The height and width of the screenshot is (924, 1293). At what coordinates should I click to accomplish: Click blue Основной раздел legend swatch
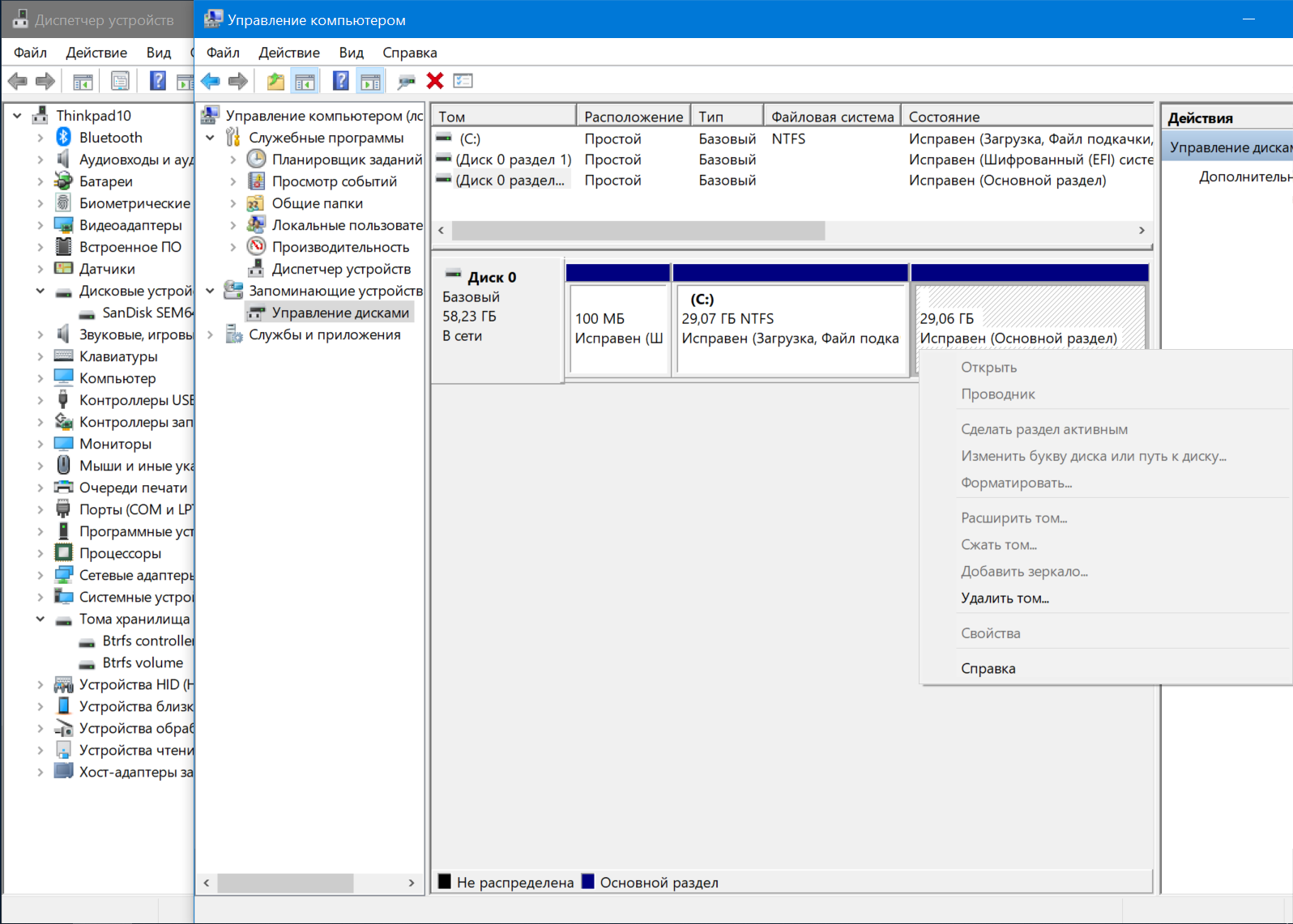[x=588, y=881]
